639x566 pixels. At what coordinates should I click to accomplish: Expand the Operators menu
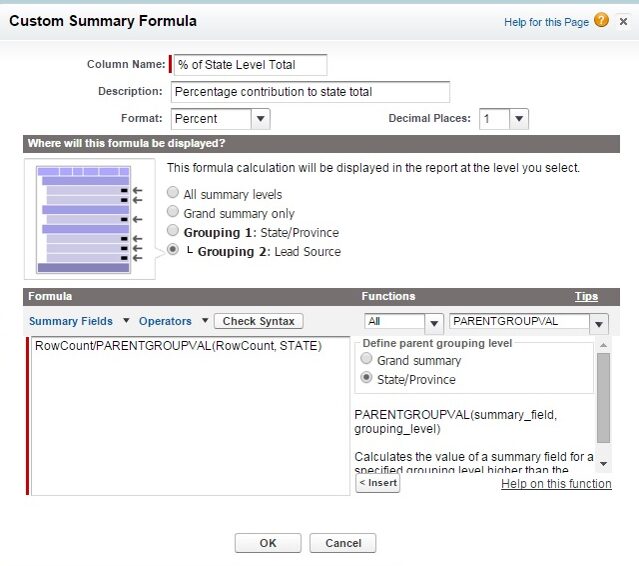pyautogui.click(x=174, y=321)
